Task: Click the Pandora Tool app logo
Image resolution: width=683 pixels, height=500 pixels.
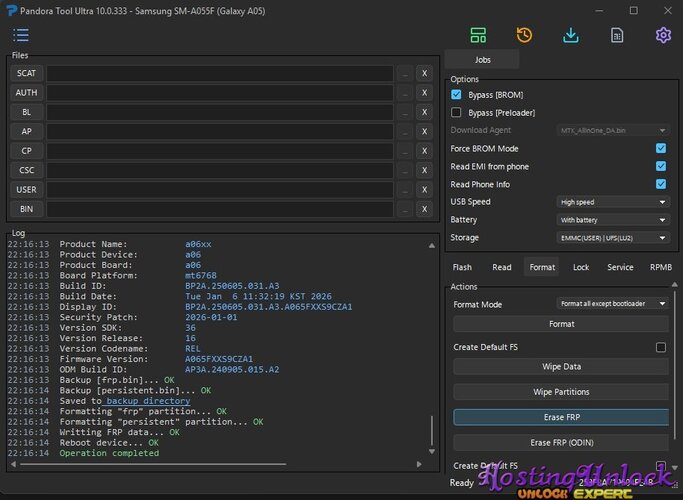Action: pyautogui.click(x=11, y=10)
